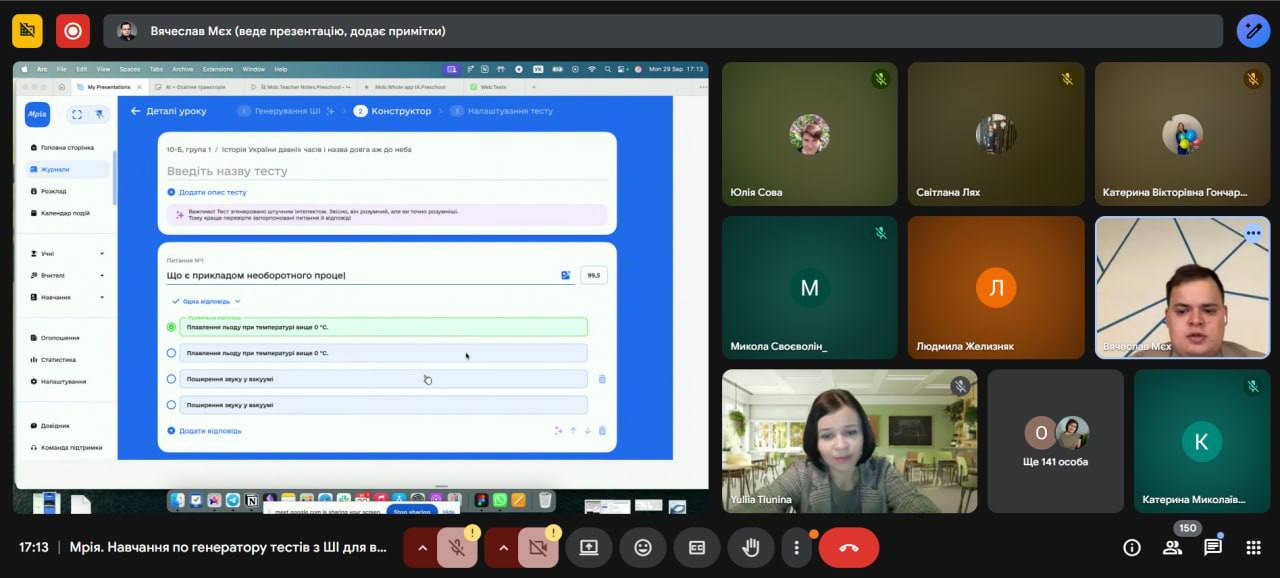Show the people list with 150 badge
Image resolution: width=1280 pixels, height=578 pixels.
(x=1172, y=547)
